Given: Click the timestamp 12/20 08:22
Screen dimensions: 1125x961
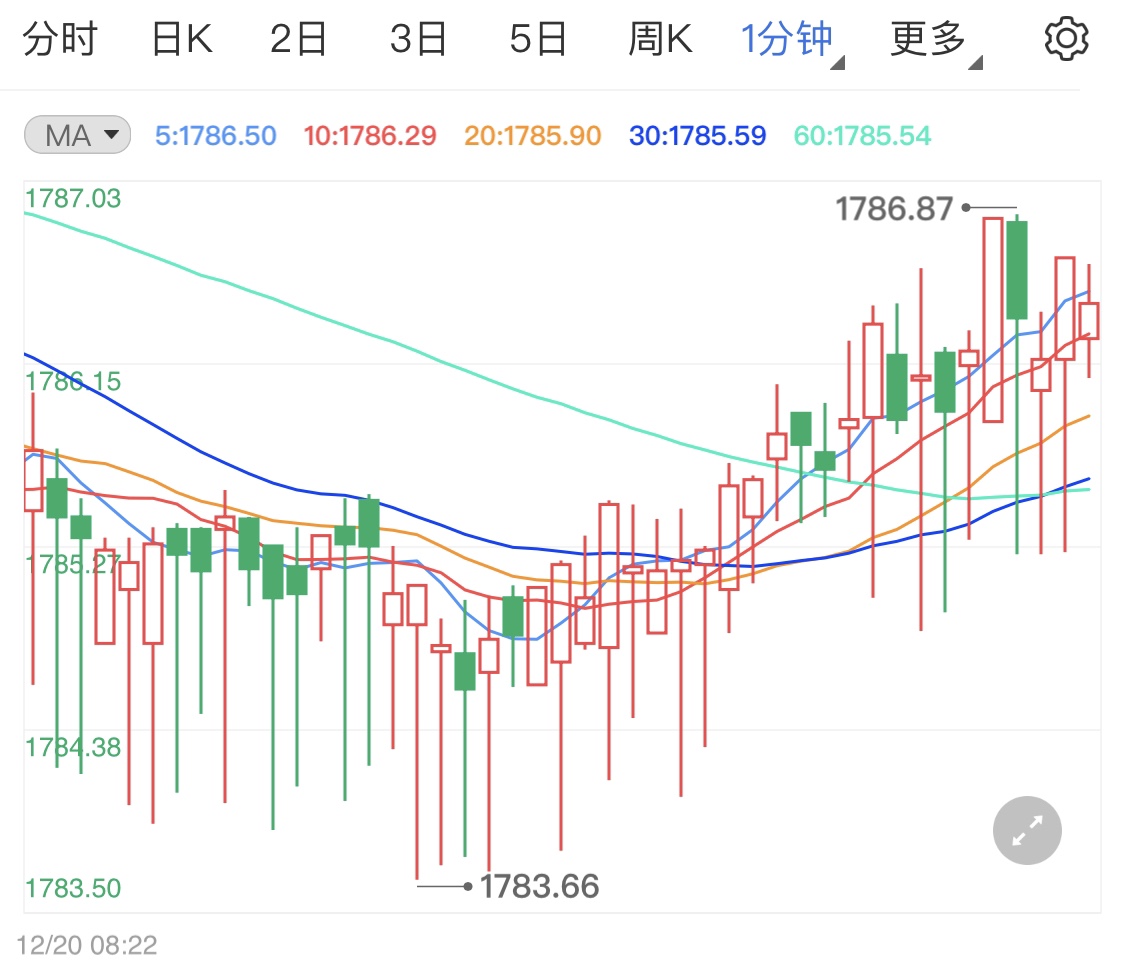Looking at the screenshot, I should tap(87, 944).
